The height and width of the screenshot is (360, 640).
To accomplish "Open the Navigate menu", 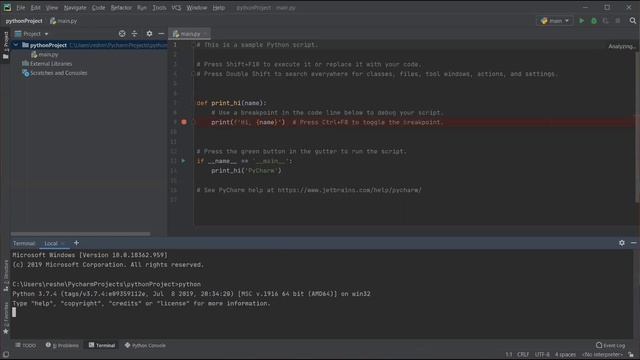I will (75, 8).
